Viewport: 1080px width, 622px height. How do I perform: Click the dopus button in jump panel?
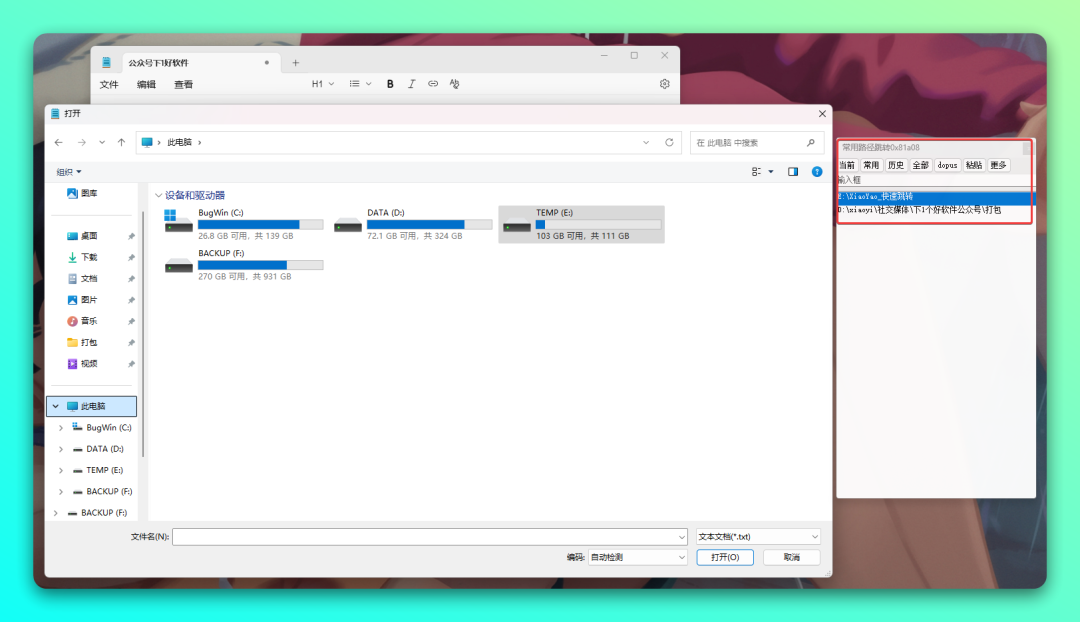pos(947,165)
